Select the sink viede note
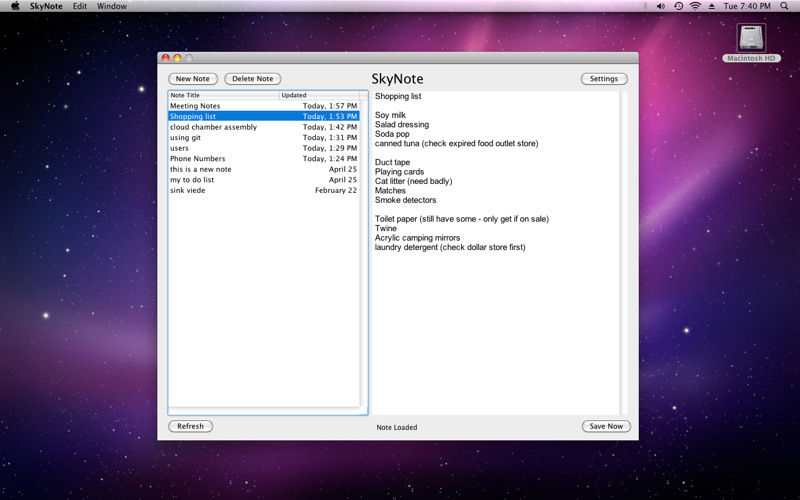 264,190
